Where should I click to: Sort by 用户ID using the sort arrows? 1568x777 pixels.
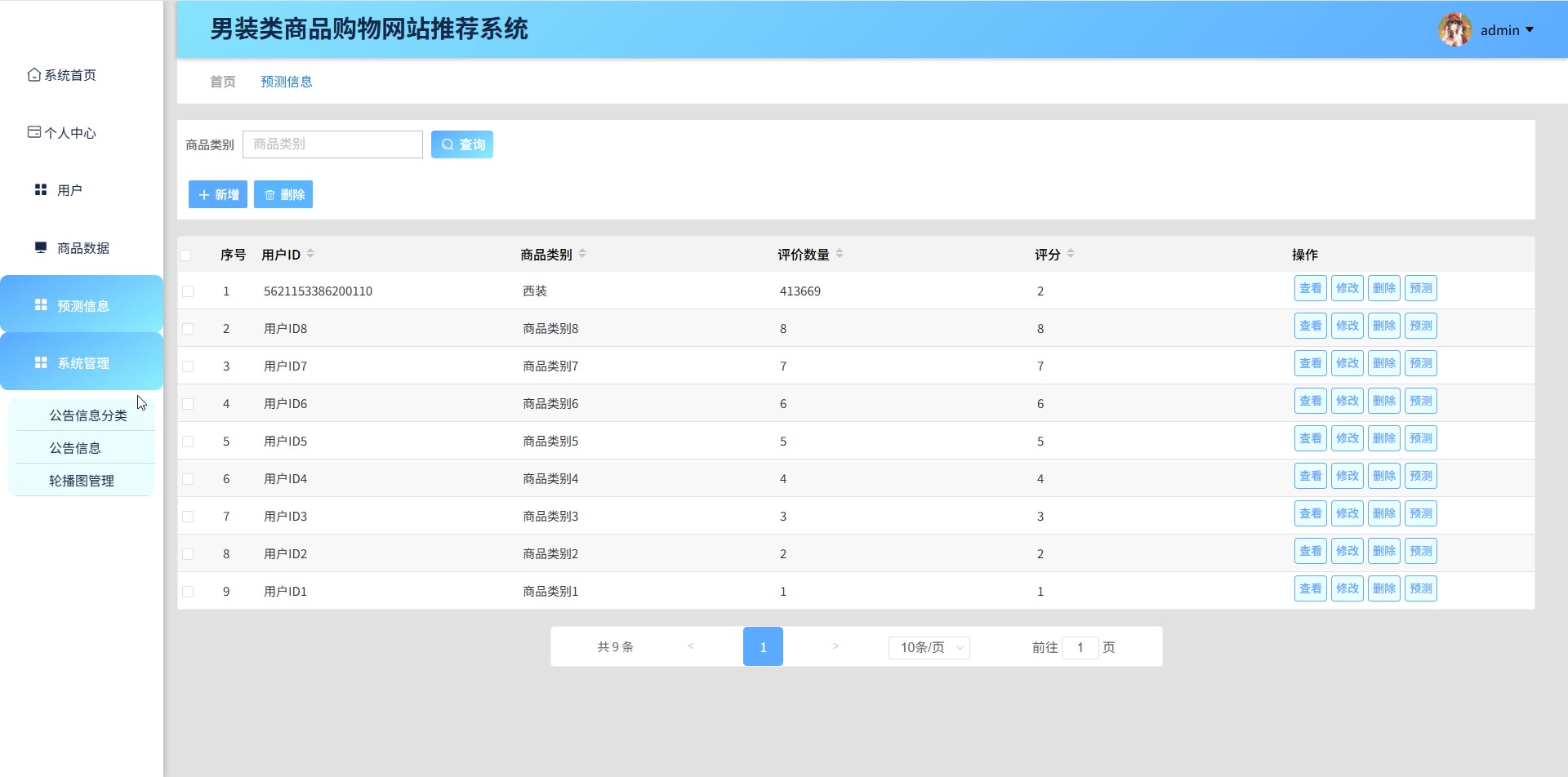pyautogui.click(x=310, y=255)
